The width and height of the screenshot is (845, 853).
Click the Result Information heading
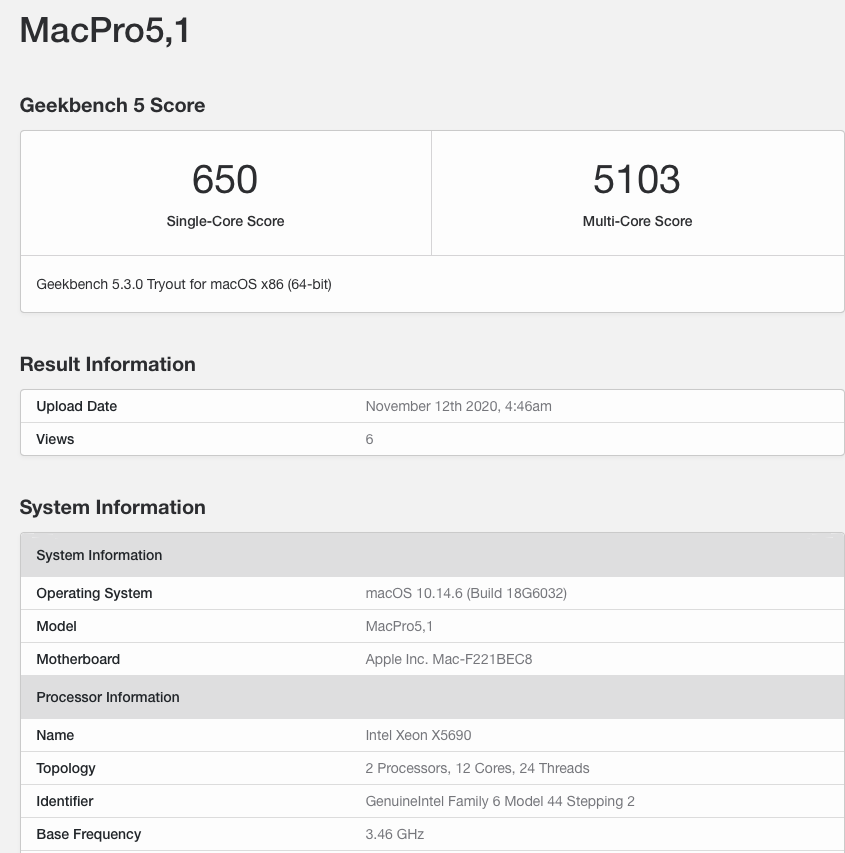coord(108,364)
